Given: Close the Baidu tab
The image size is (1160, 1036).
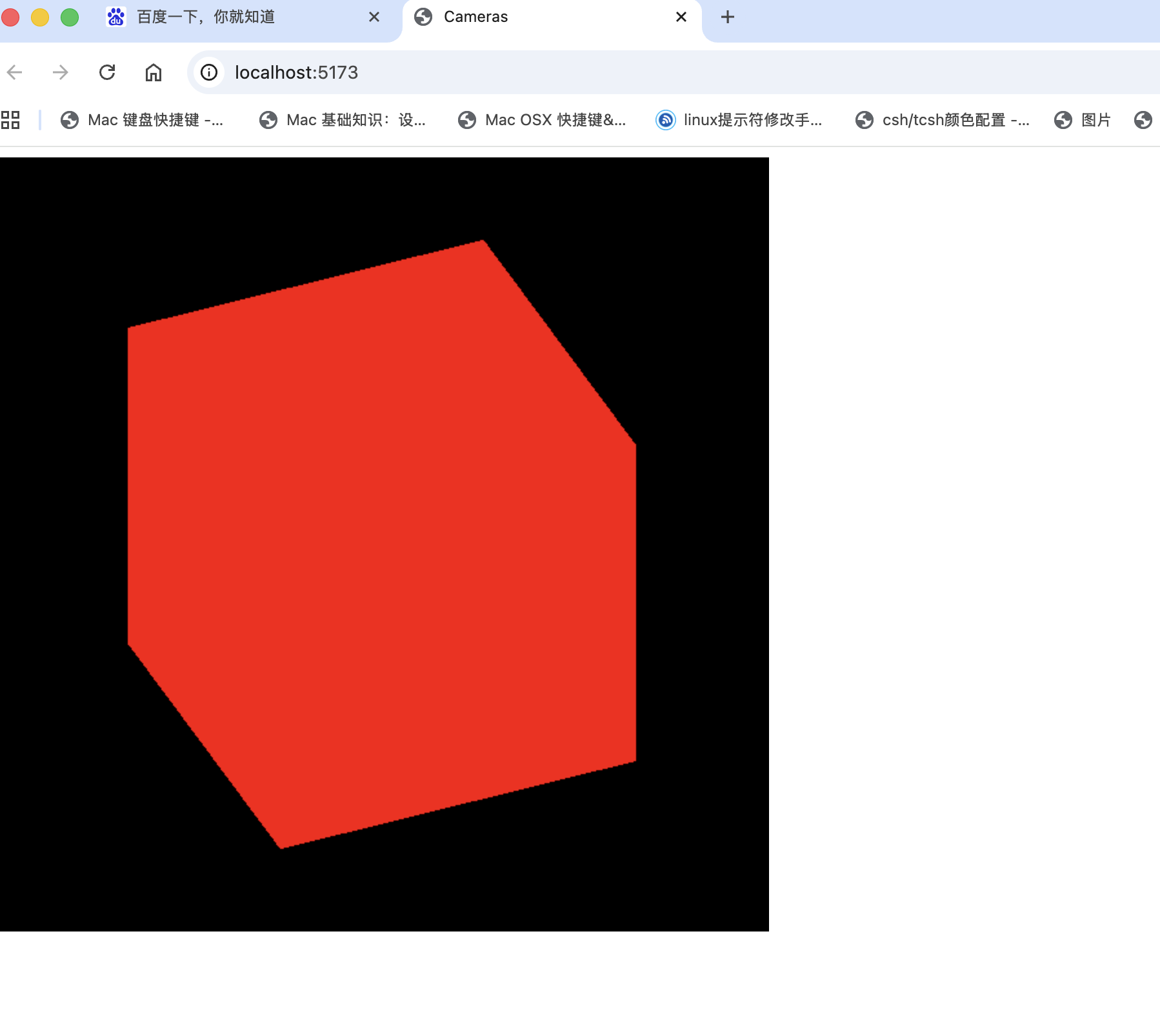Looking at the screenshot, I should tap(374, 17).
